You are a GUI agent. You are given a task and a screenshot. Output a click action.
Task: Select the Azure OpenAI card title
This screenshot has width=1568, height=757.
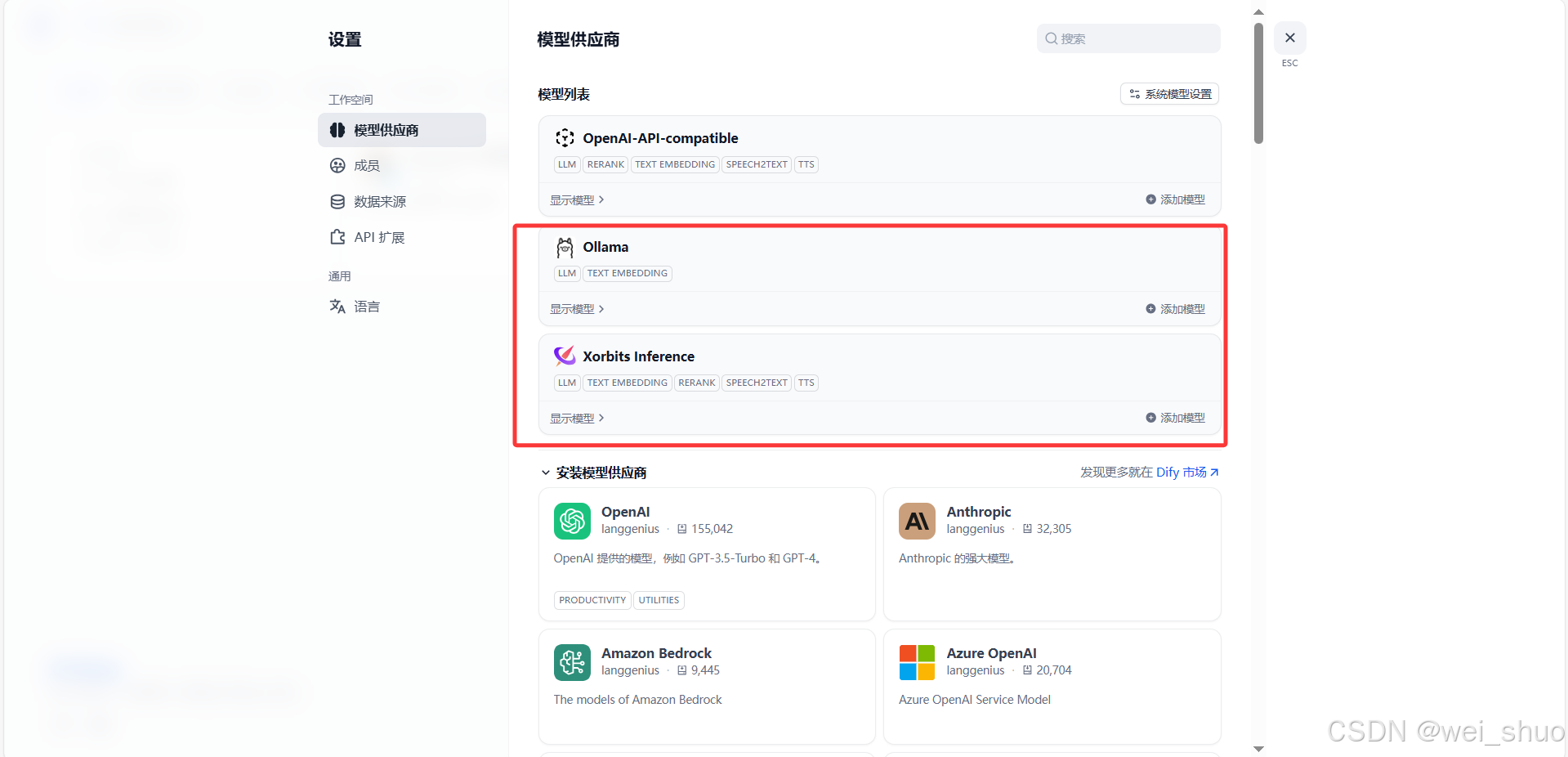coord(991,653)
